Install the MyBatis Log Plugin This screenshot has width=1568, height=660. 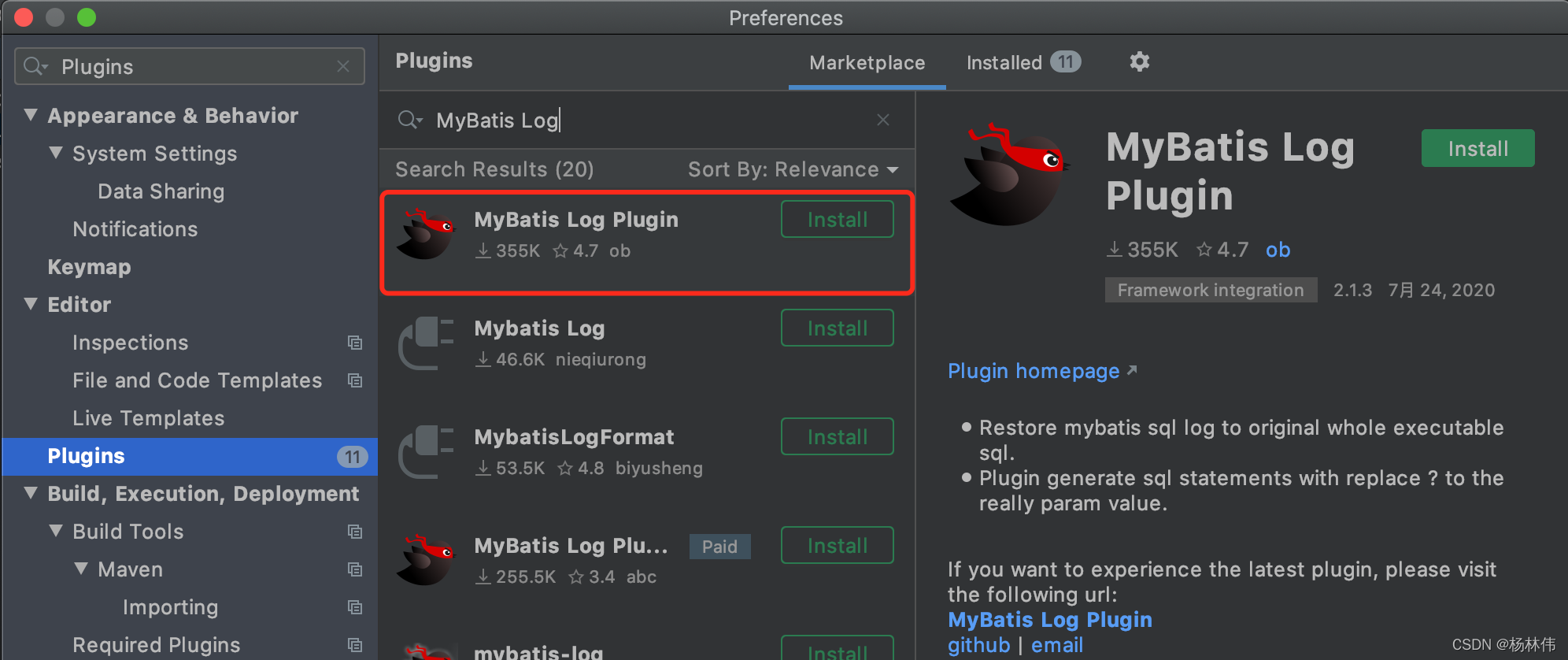[1477, 148]
